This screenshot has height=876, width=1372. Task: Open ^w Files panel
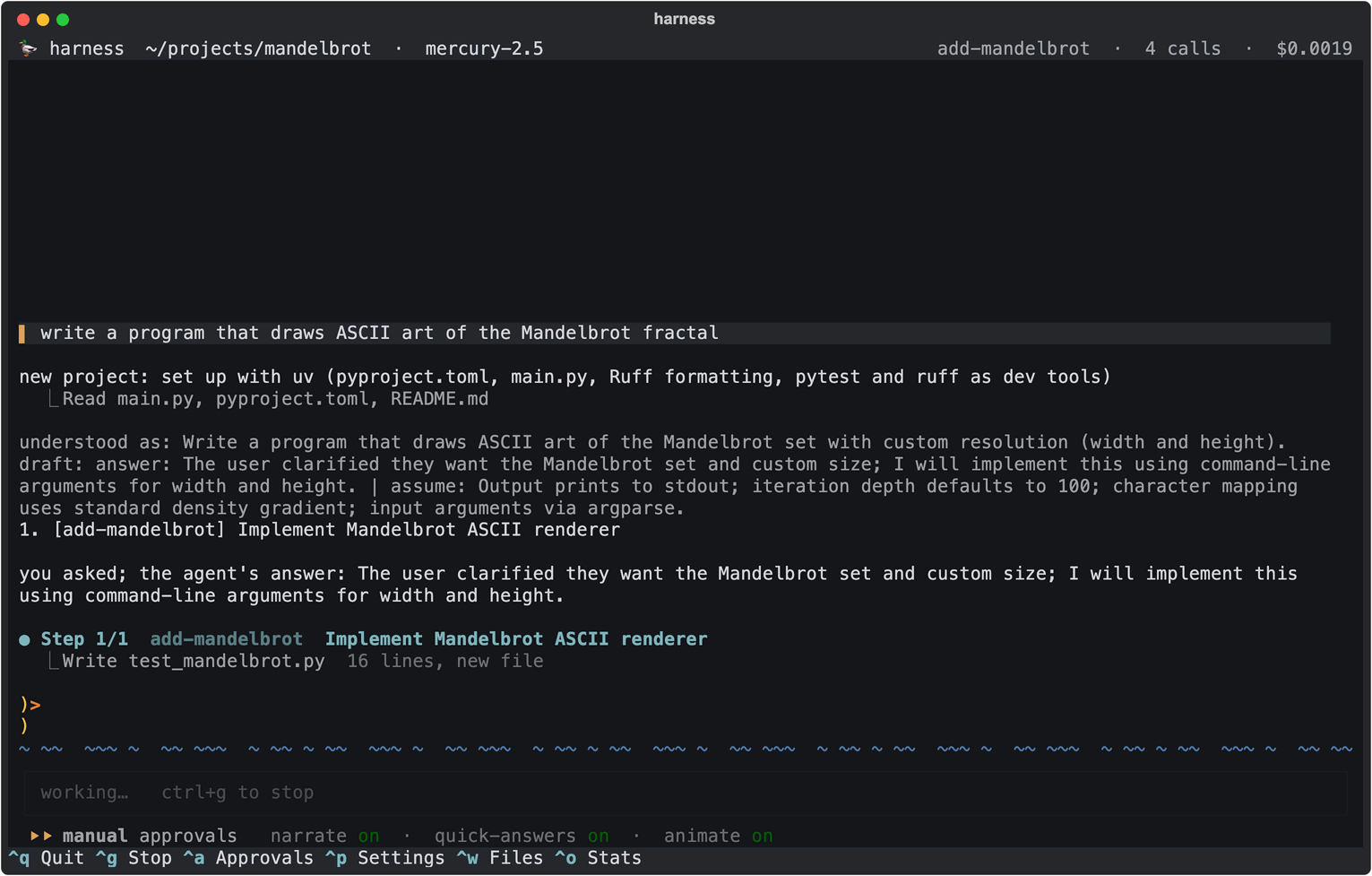[499, 858]
